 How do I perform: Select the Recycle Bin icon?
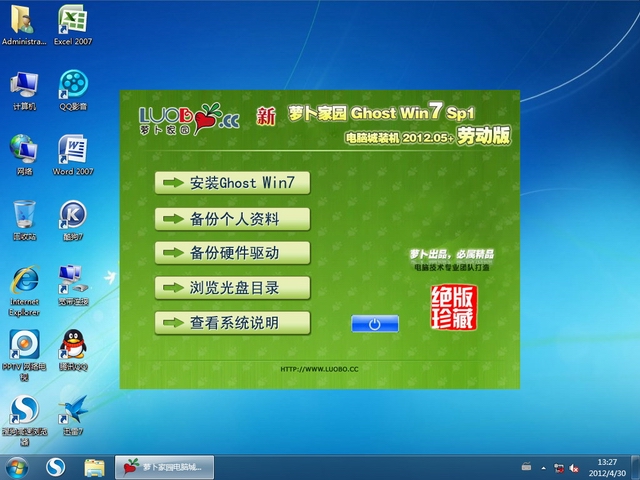(24, 220)
